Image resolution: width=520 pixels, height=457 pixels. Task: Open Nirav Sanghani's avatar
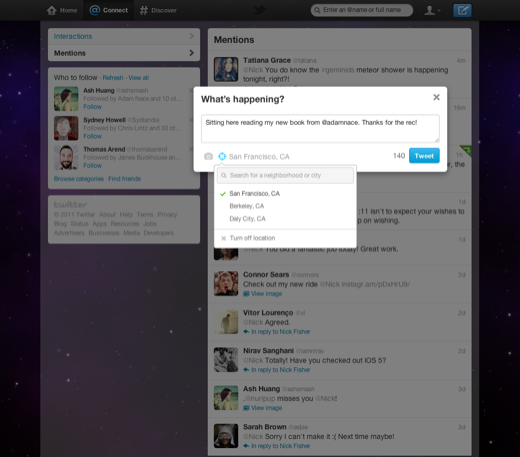(226, 360)
